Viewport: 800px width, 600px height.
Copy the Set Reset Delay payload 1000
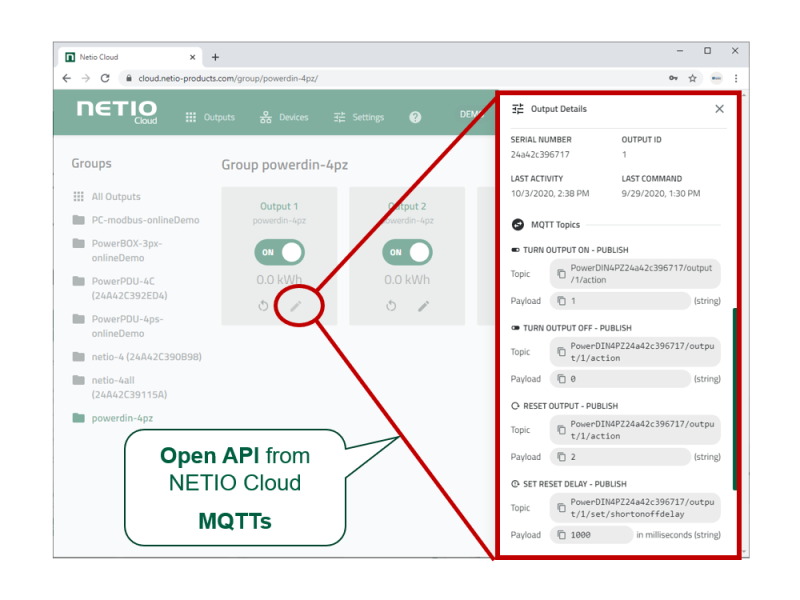click(x=561, y=535)
